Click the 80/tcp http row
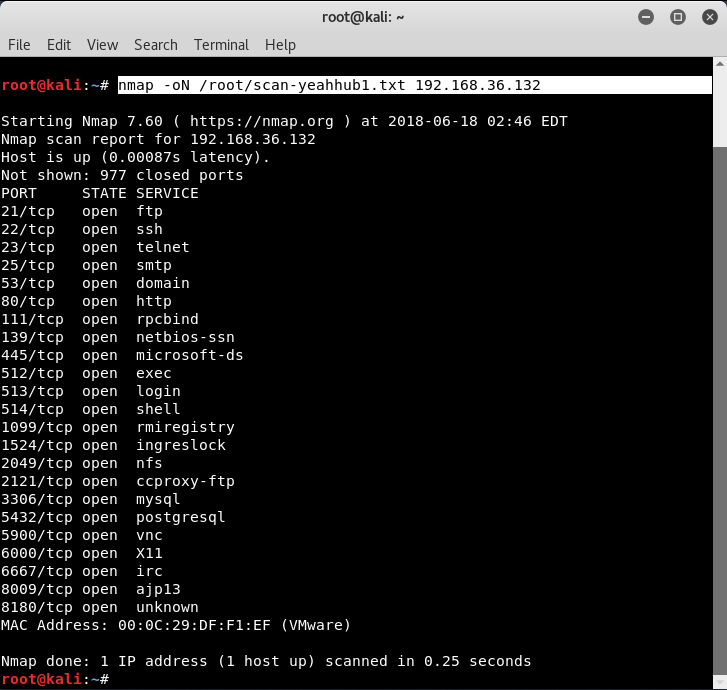Screen dimensions: 727x690 pos(86,301)
